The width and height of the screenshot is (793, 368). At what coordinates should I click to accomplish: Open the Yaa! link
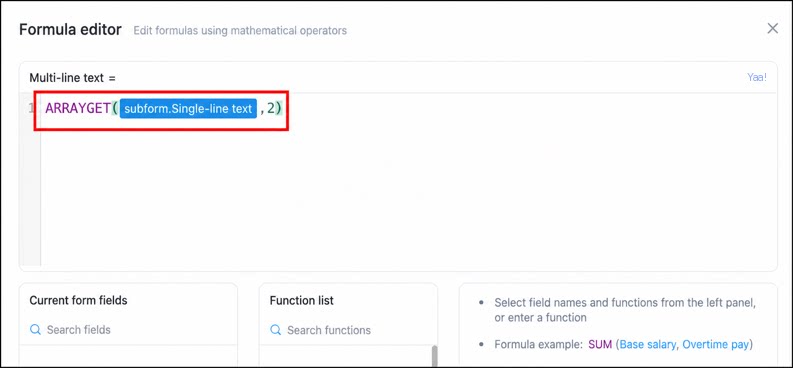point(757,77)
